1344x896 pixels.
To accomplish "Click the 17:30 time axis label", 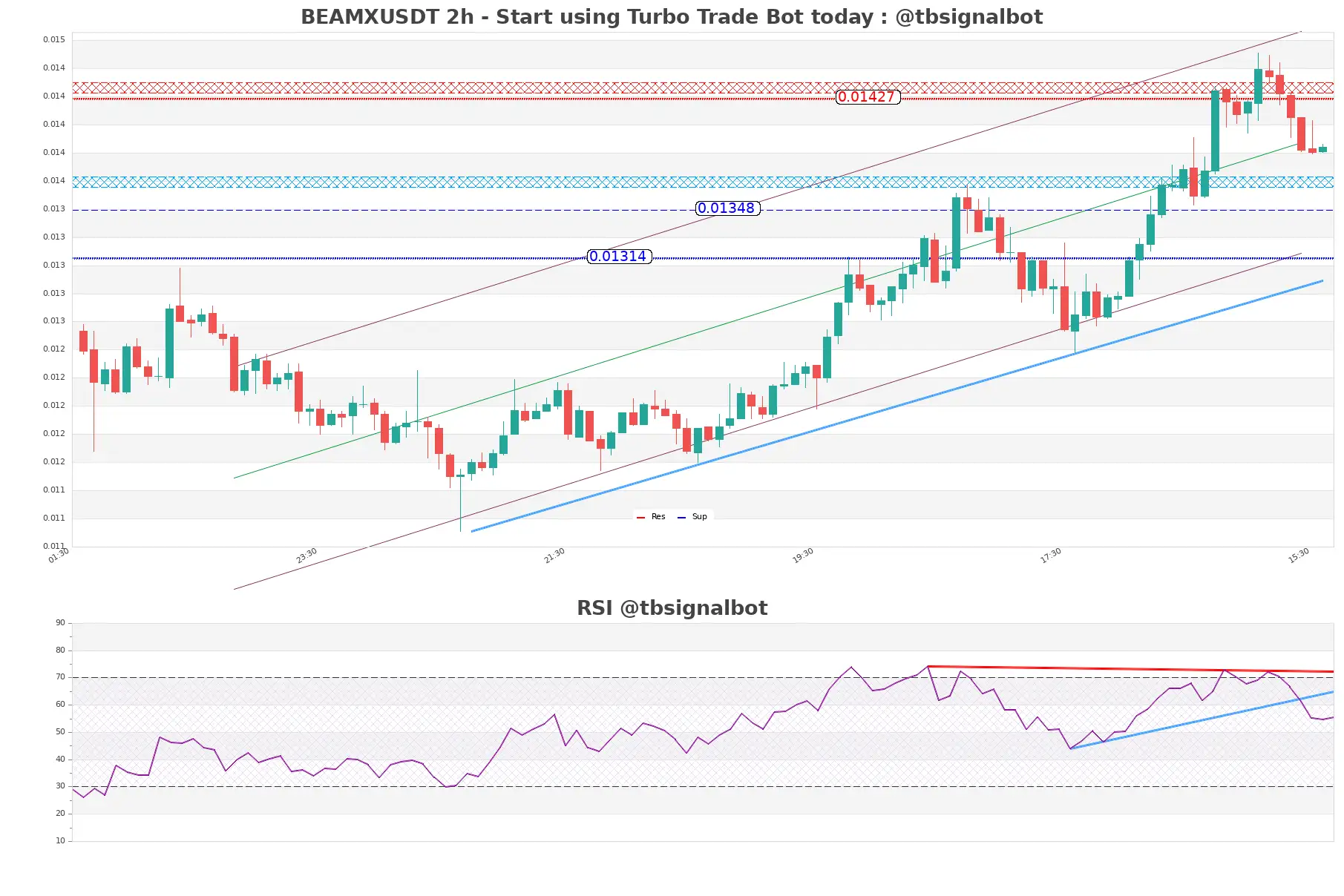I will tap(1051, 556).
